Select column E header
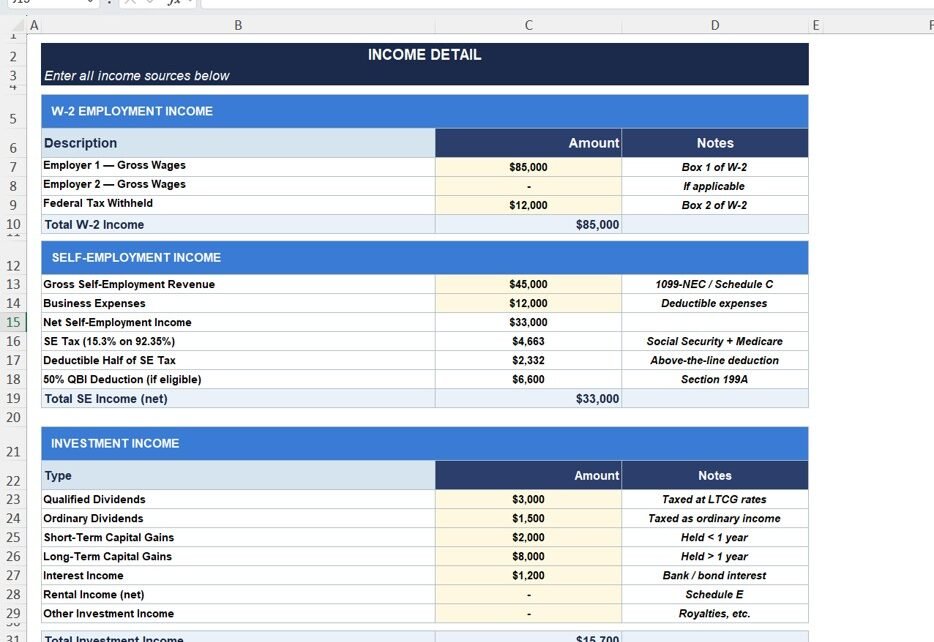934x642 pixels. 816,26
